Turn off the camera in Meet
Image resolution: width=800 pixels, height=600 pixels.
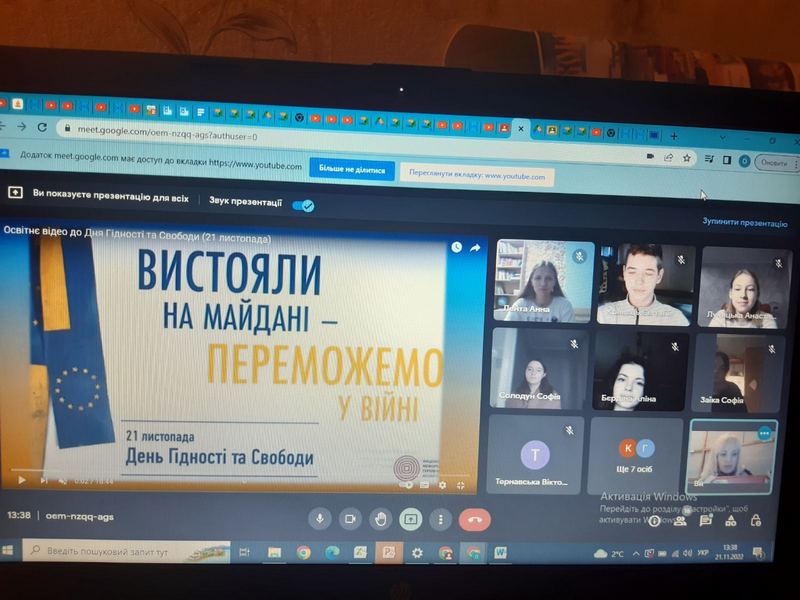pyautogui.click(x=350, y=519)
